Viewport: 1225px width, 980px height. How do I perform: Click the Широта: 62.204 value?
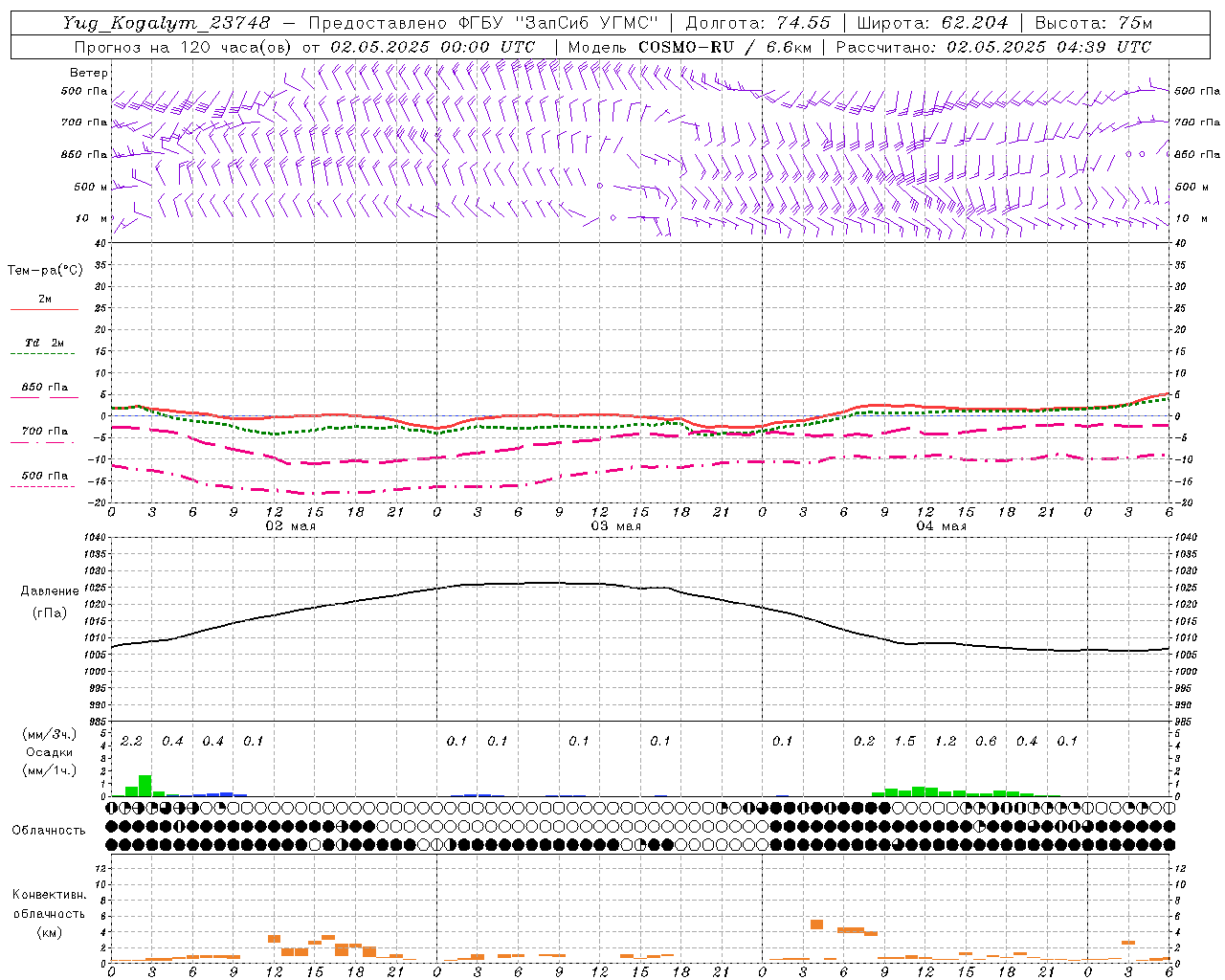tap(932, 23)
